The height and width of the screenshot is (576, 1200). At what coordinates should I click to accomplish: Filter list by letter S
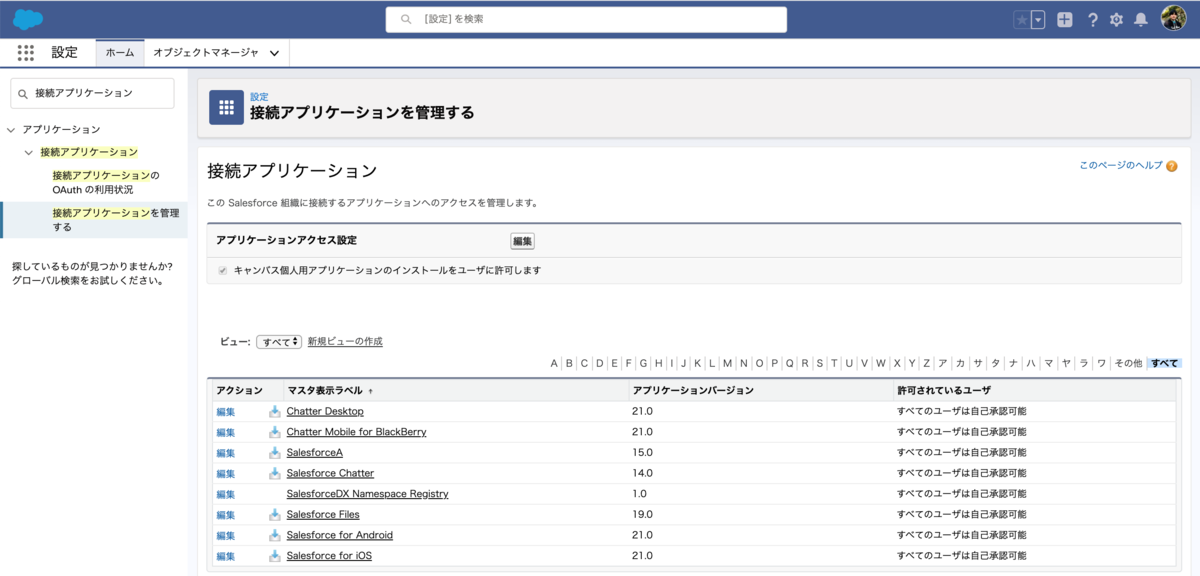[819, 363]
